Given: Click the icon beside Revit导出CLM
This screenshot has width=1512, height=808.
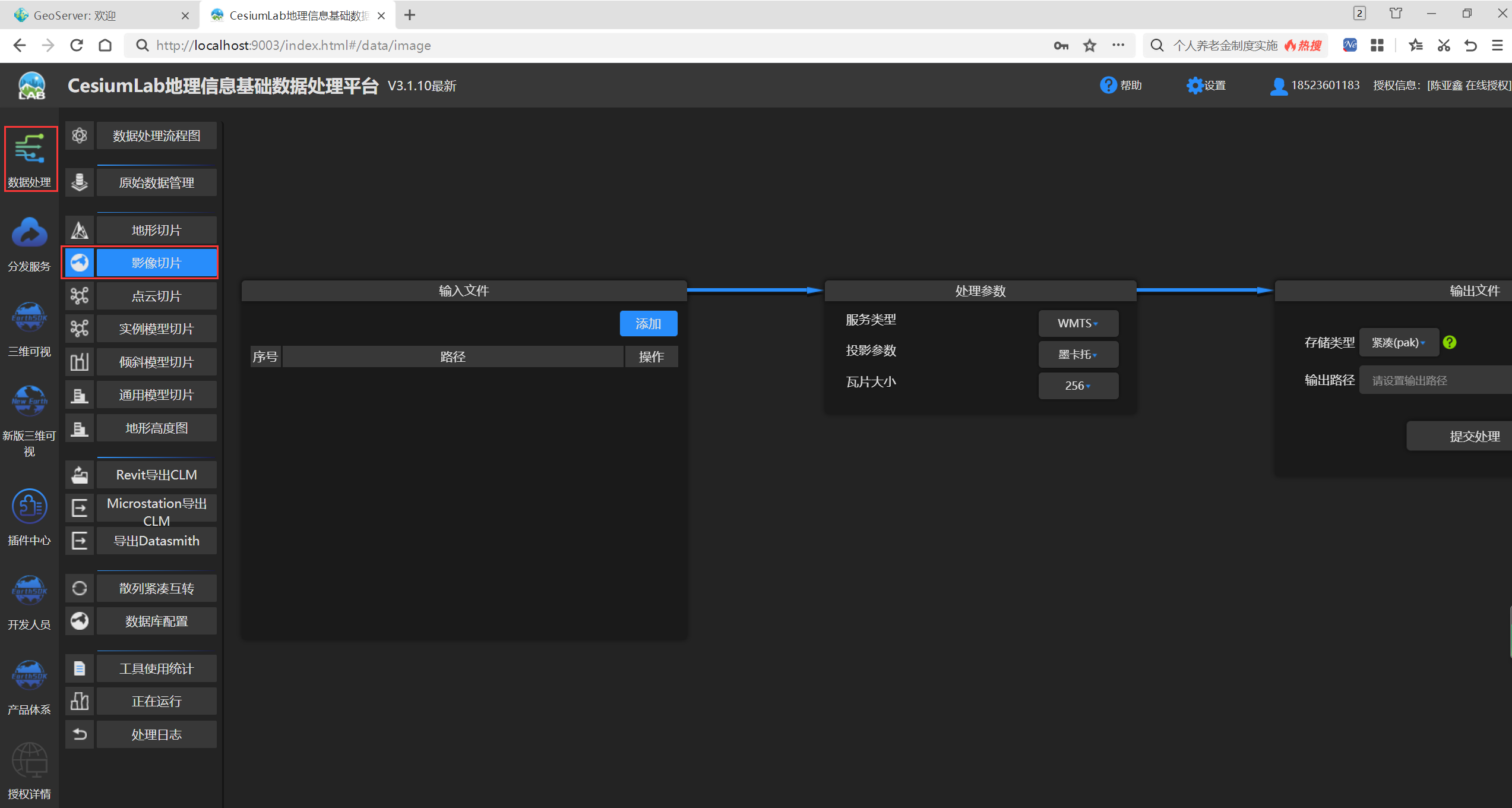Looking at the screenshot, I should (80, 475).
